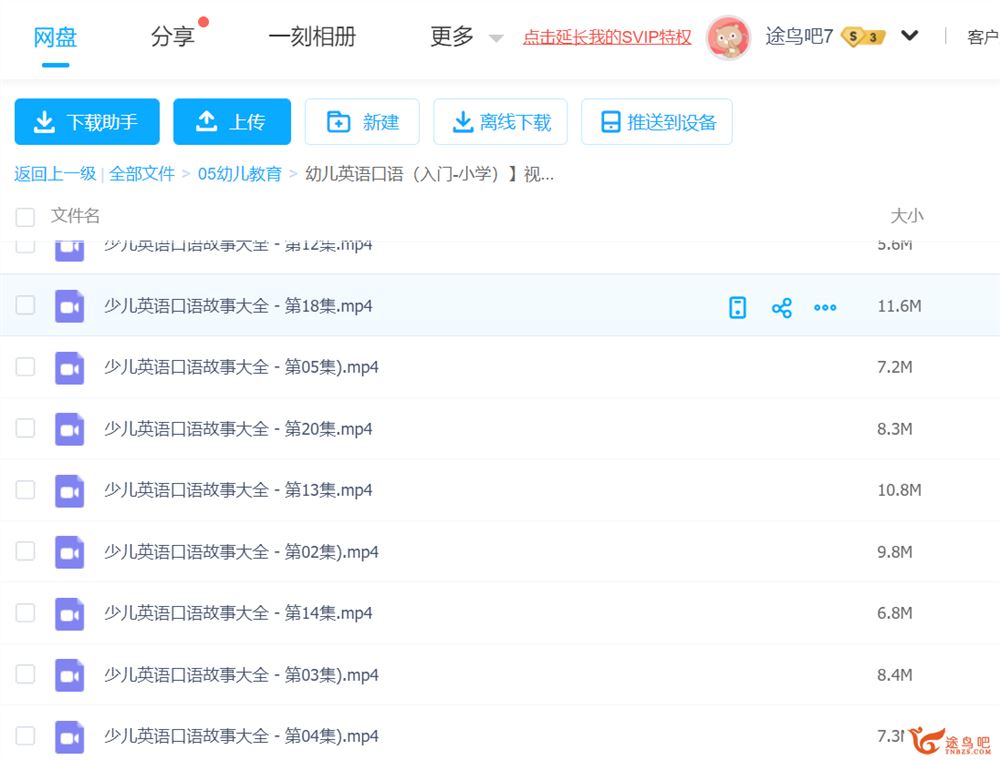Click the video icon of 第02集).mp4

pos(70,552)
